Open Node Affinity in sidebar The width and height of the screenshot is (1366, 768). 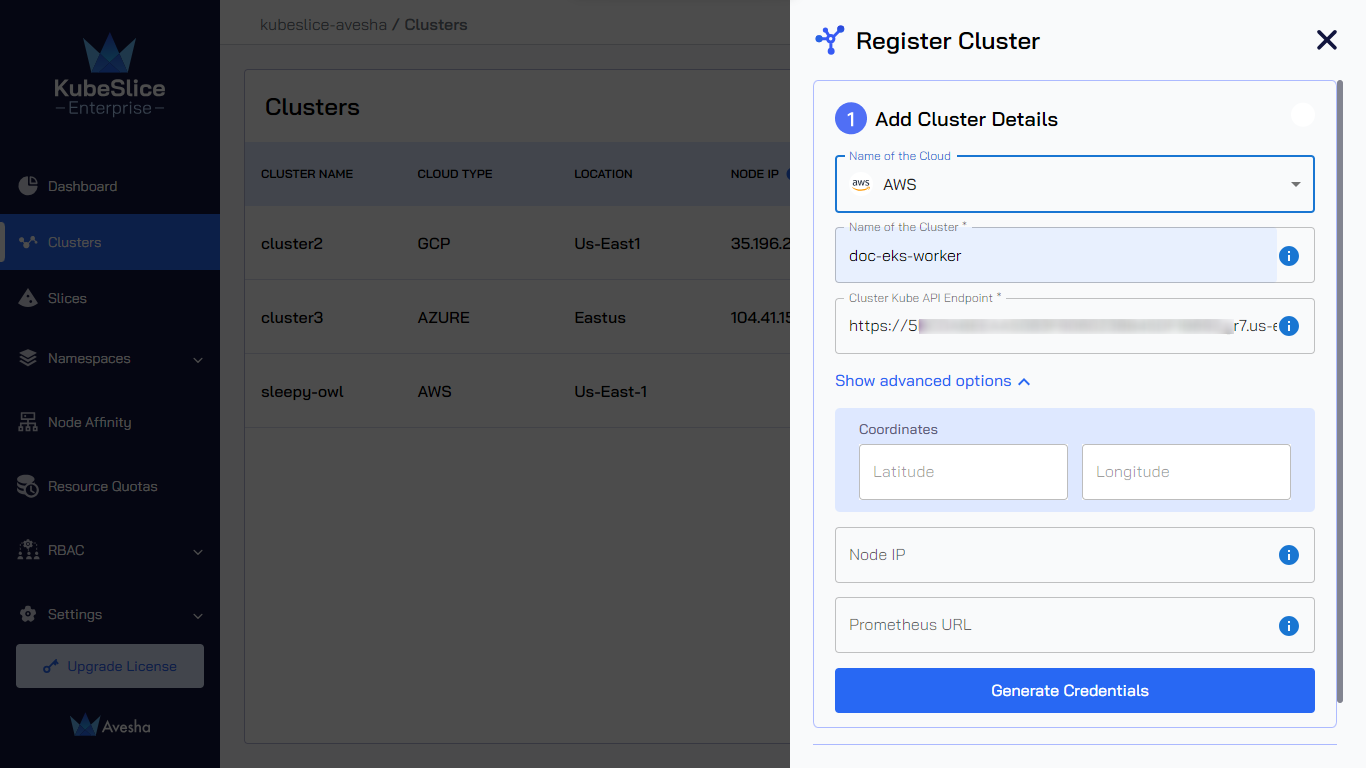point(110,422)
